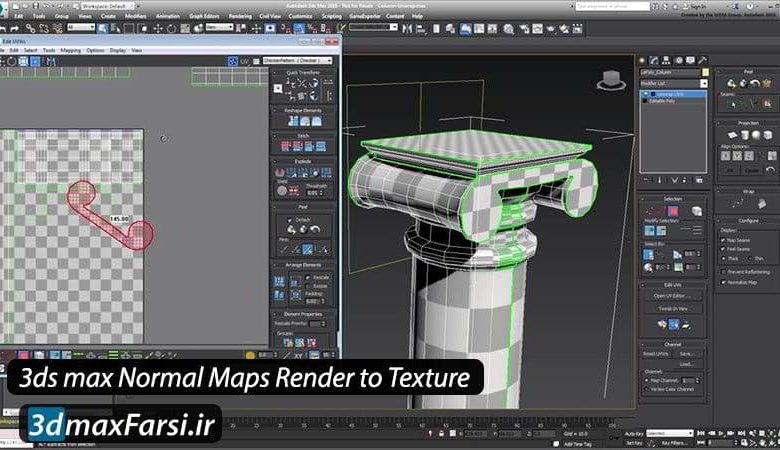Viewport: 780px width, 450px height.
Task: Open the Graph Editors menu
Action: point(204,16)
